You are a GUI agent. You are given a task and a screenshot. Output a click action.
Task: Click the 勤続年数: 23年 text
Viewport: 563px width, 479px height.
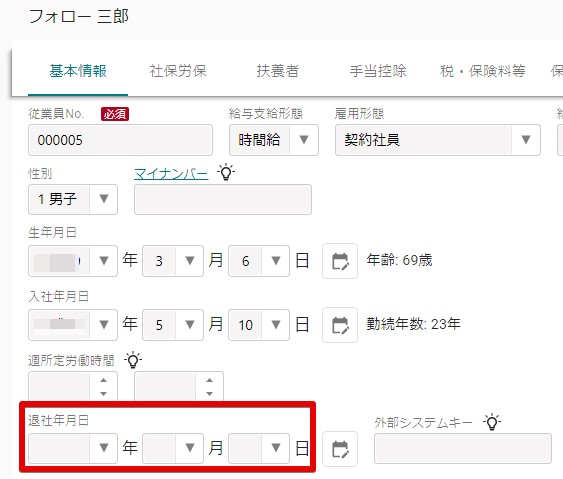tap(414, 324)
